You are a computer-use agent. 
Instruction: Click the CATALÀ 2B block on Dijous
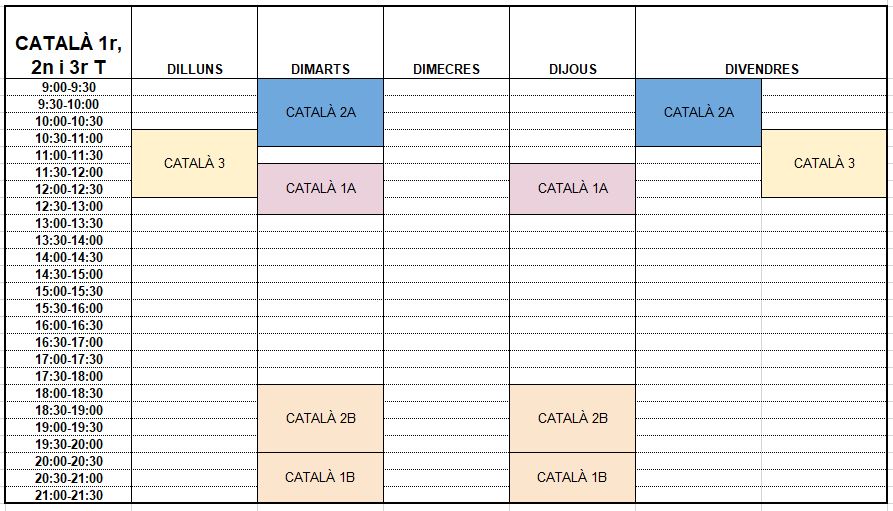coord(572,419)
